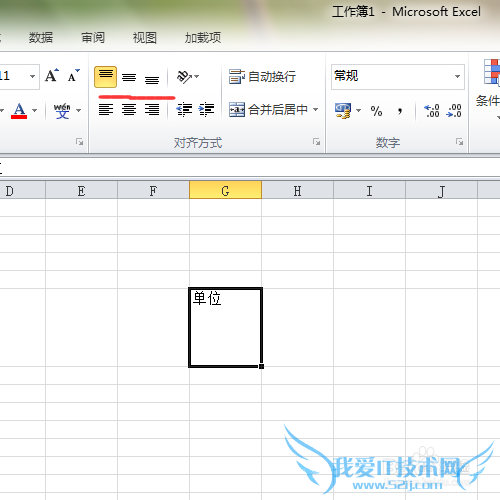Viewport: 500px width, 500px height.
Task: Open the font size dropdown arrow
Action: click(x=32, y=77)
